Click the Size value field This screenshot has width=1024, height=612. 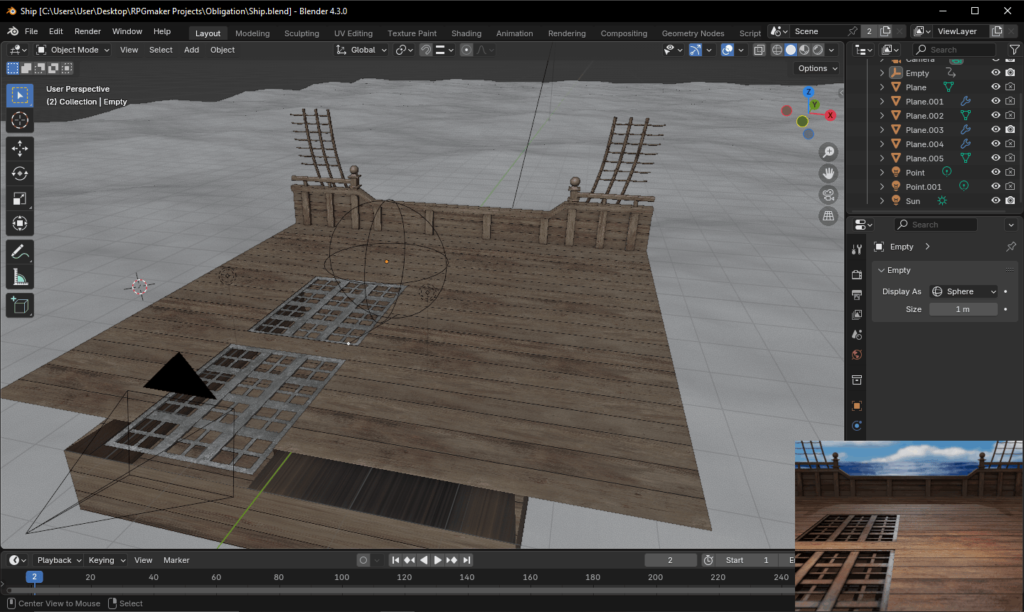pos(962,309)
